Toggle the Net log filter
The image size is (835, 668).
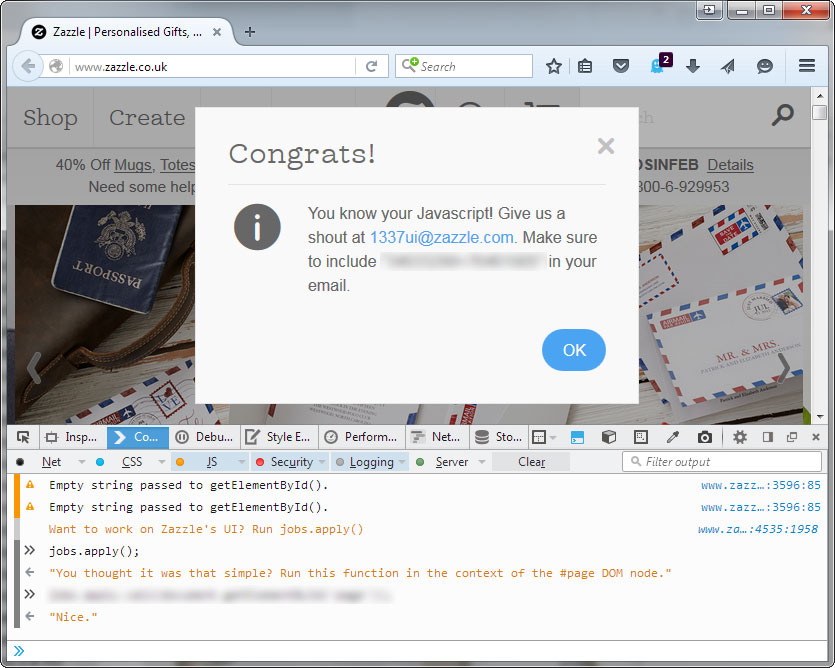coord(51,462)
